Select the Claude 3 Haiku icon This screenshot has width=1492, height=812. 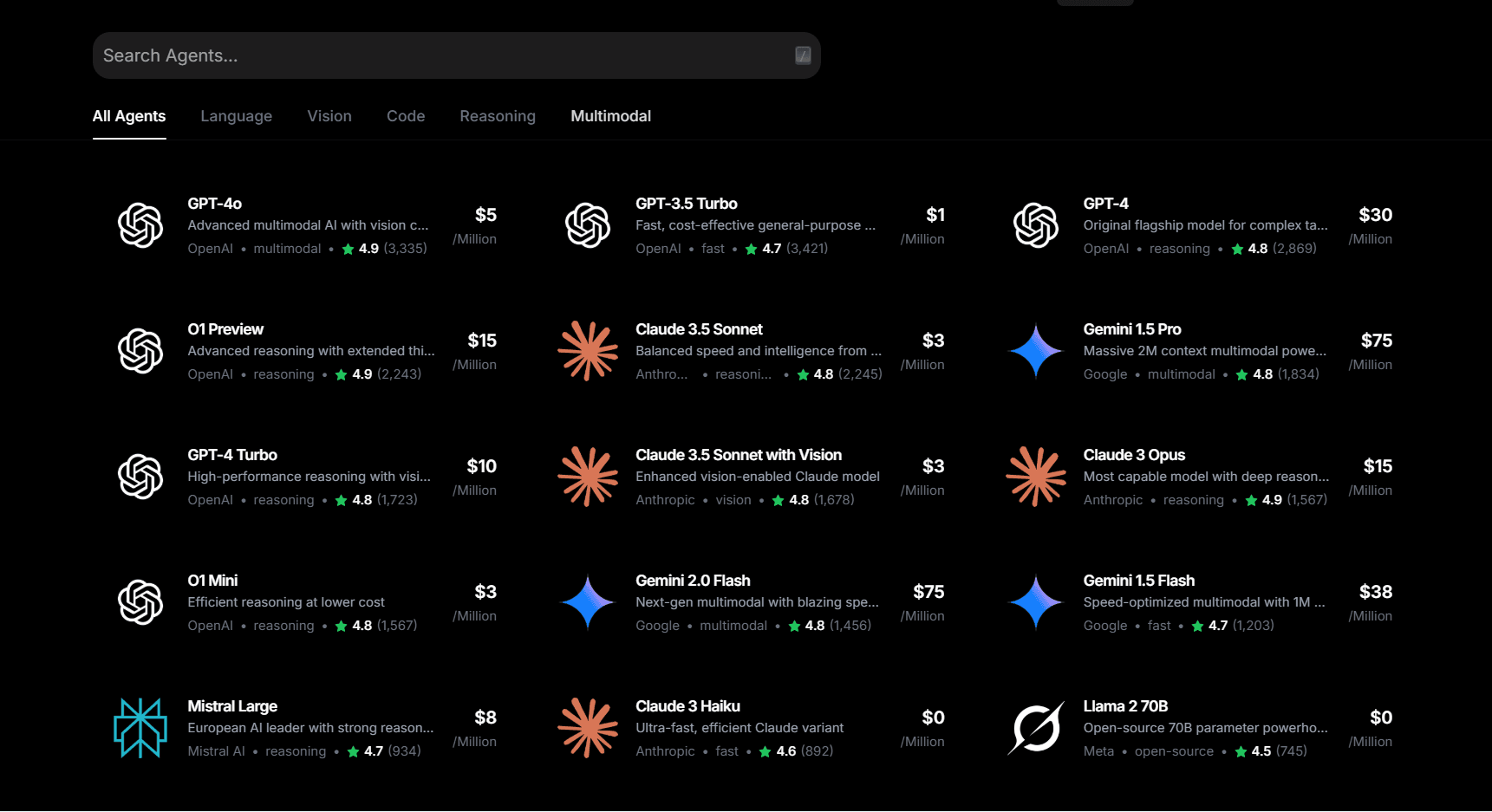pyautogui.click(x=588, y=728)
